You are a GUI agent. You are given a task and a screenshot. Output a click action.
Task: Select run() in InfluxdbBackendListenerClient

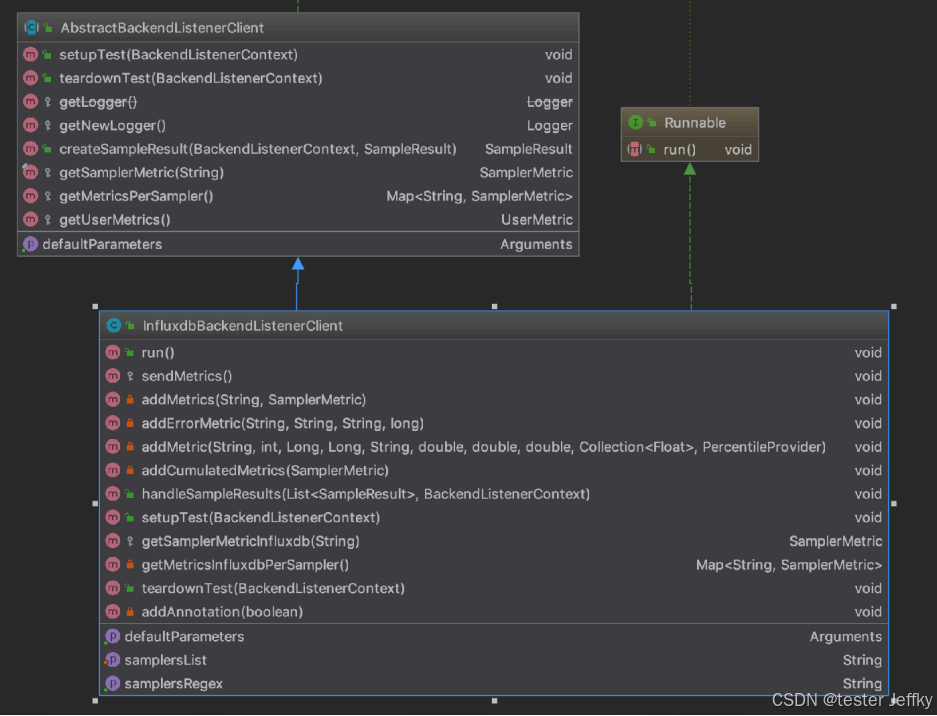(494, 353)
